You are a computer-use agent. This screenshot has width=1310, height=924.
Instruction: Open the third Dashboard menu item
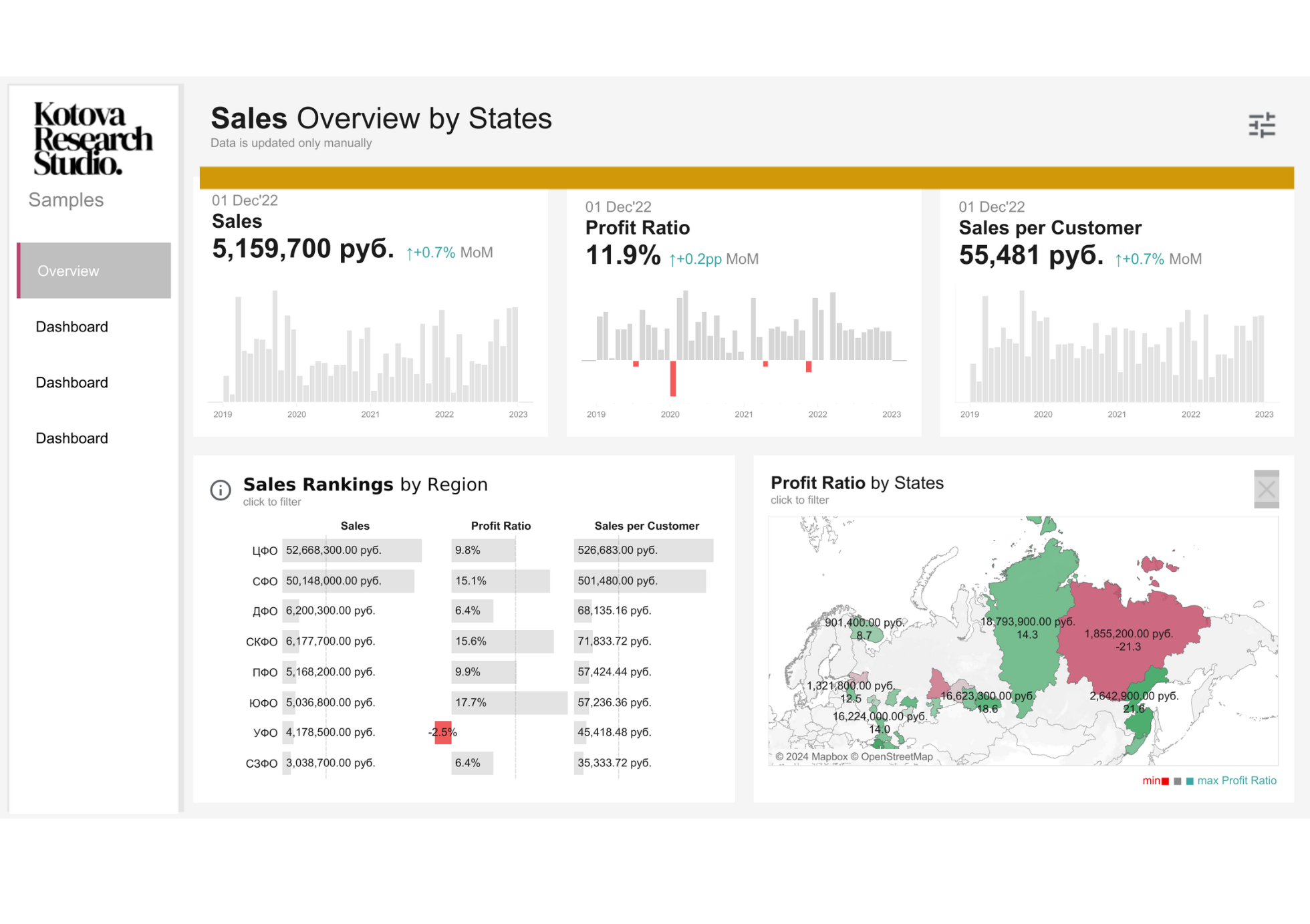coord(72,438)
